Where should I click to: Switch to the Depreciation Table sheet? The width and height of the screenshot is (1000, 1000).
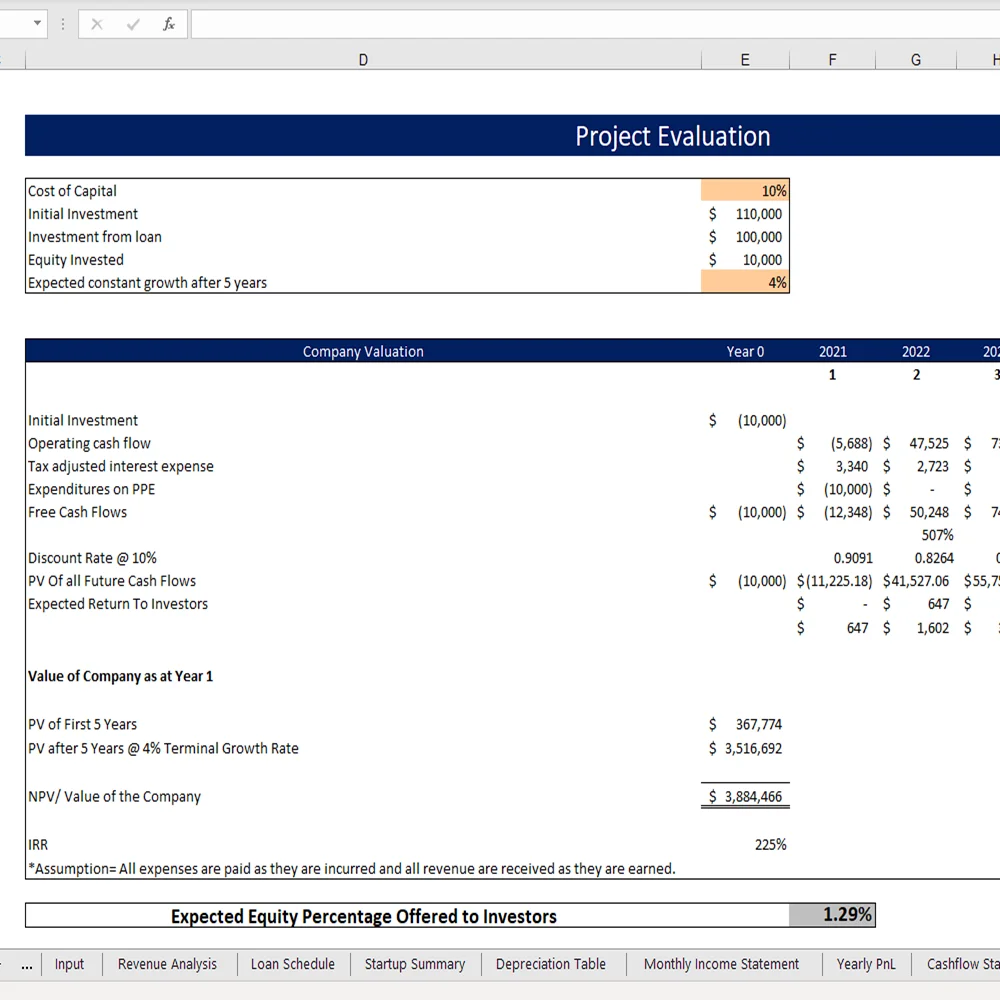[x=550, y=964]
